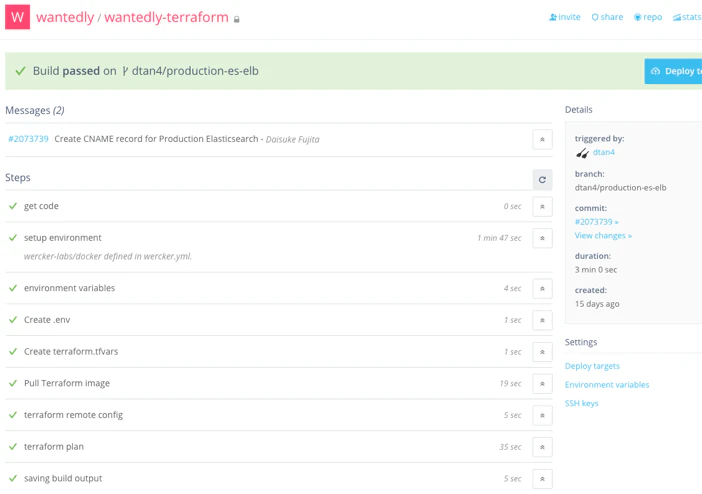The height and width of the screenshot is (494, 702).
Task: Click the terraform remote config checkmark
Action: pyautogui.click(x=13, y=415)
